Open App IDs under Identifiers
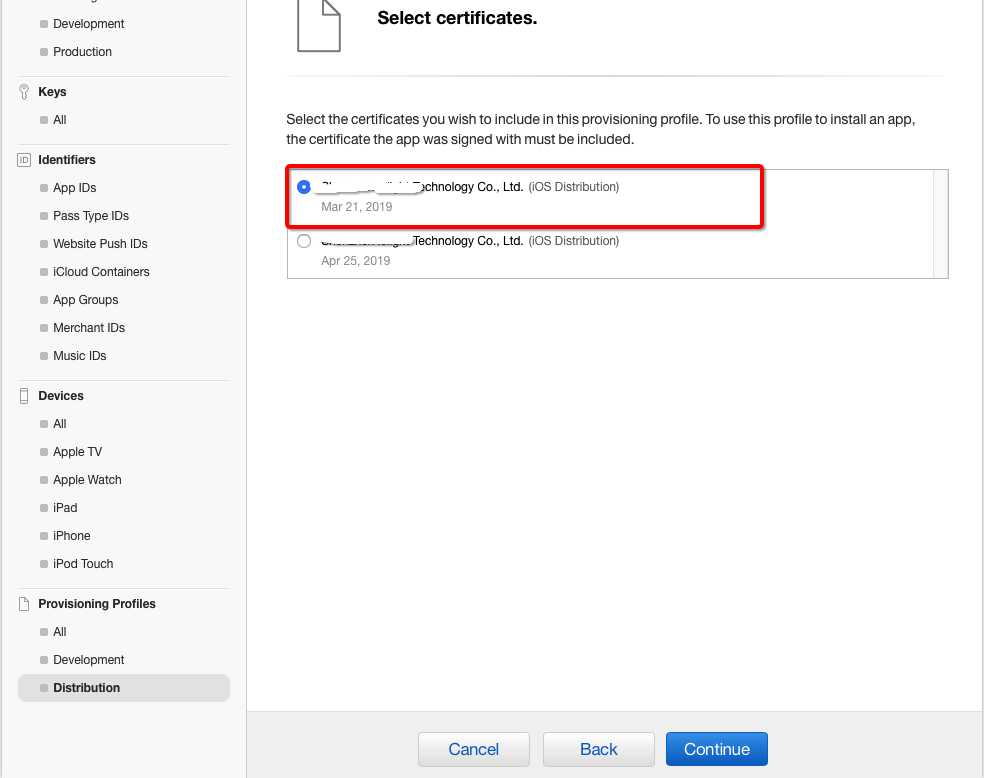 [x=74, y=188]
